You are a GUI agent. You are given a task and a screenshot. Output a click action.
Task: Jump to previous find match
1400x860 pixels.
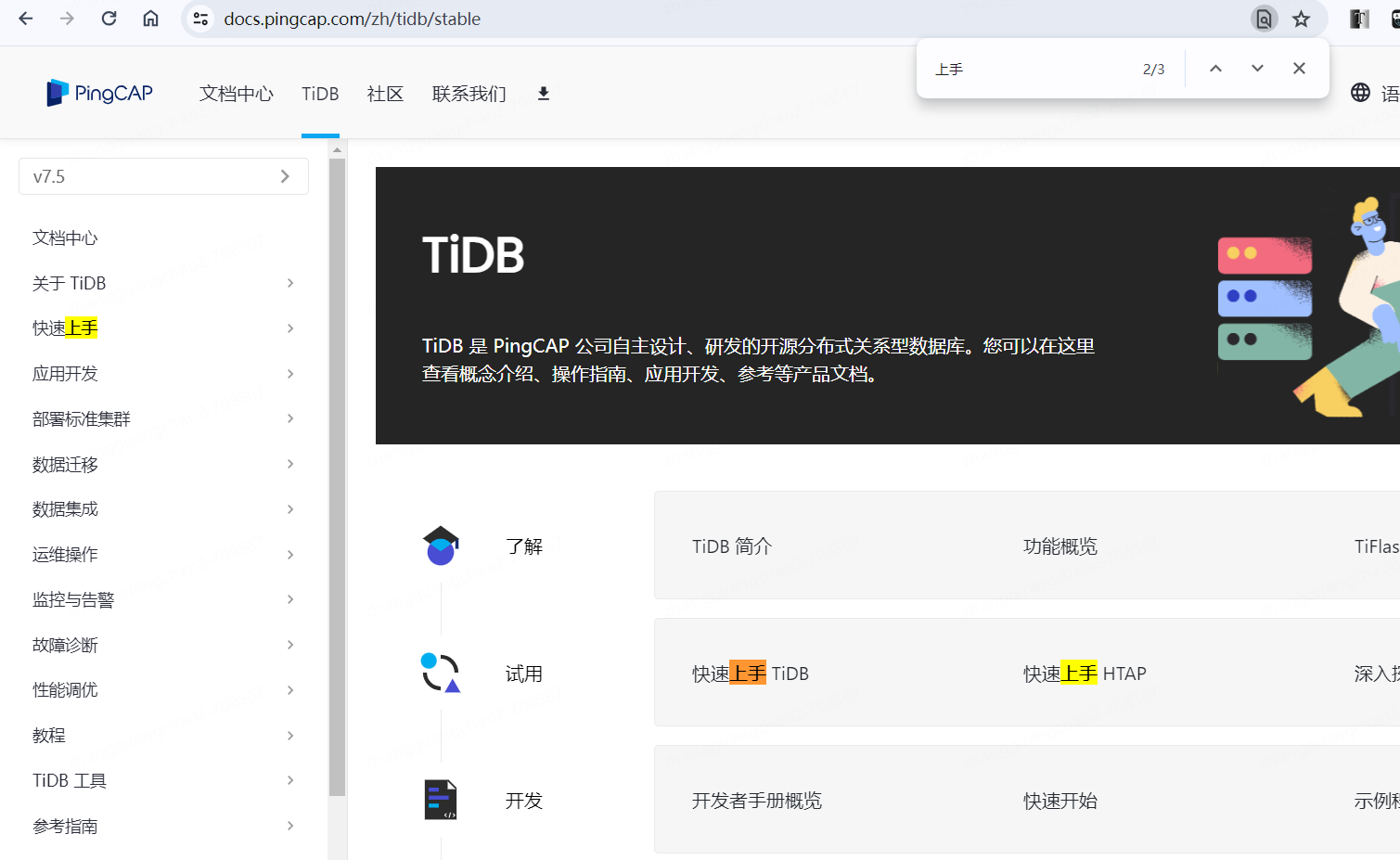point(1215,69)
